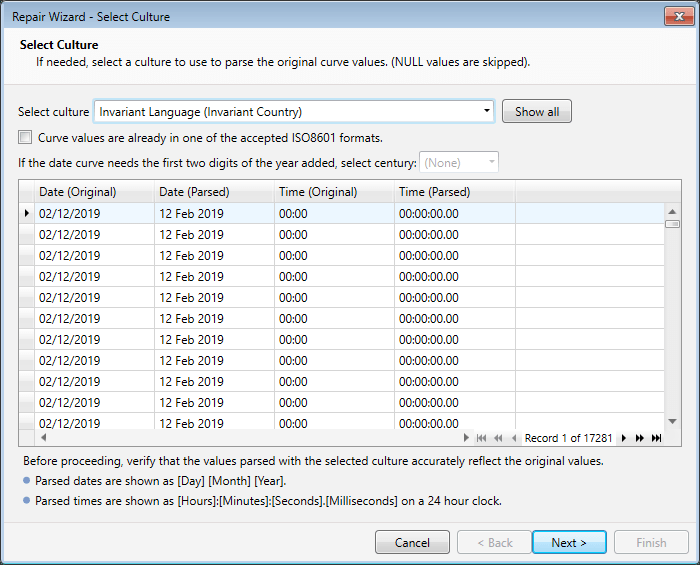The width and height of the screenshot is (700, 565).
Task: Skip to the last record
Action: tap(656, 438)
